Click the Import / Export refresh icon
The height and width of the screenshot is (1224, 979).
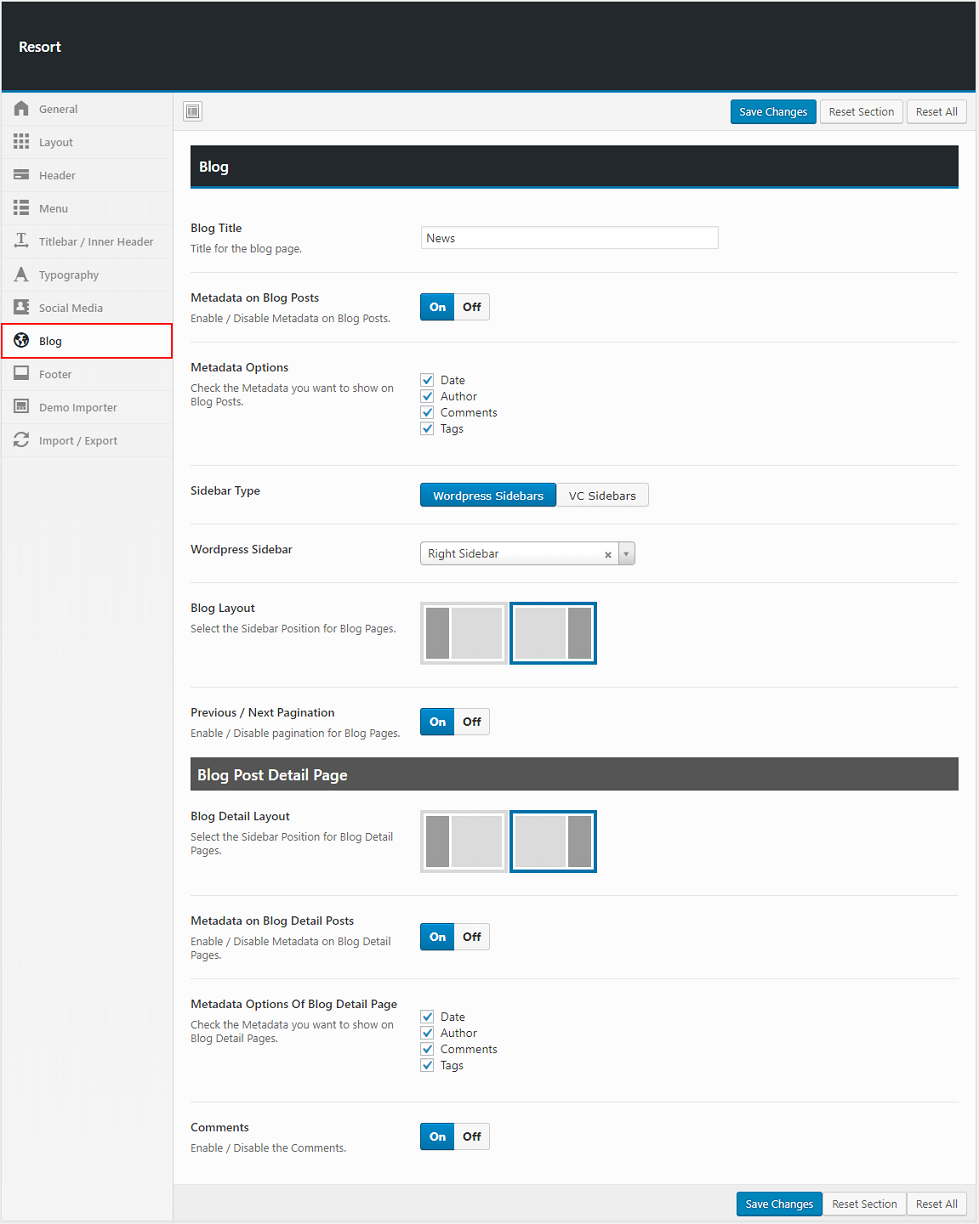coord(21,440)
